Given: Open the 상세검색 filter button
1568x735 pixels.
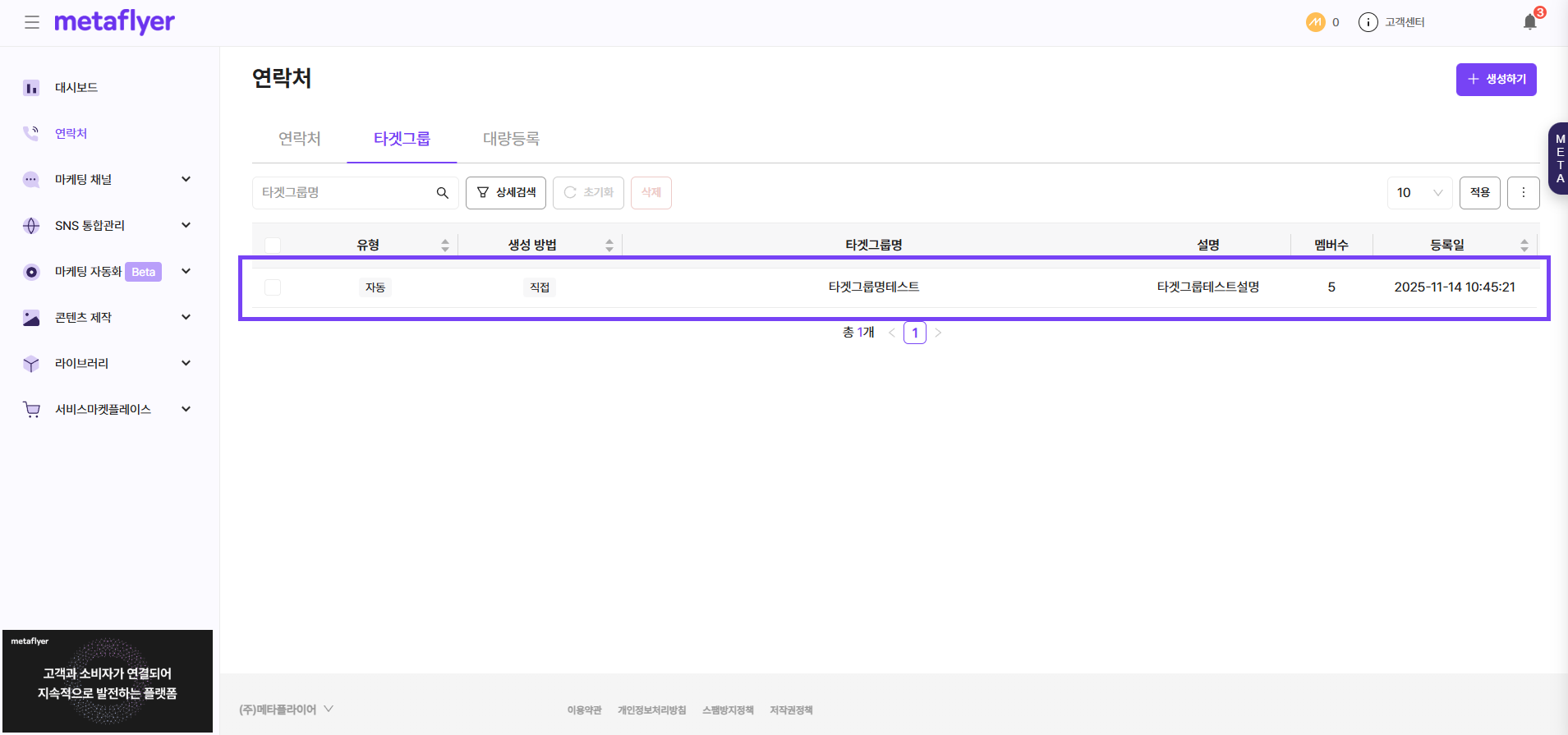Looking at the screenshot, I should (506, 193).
